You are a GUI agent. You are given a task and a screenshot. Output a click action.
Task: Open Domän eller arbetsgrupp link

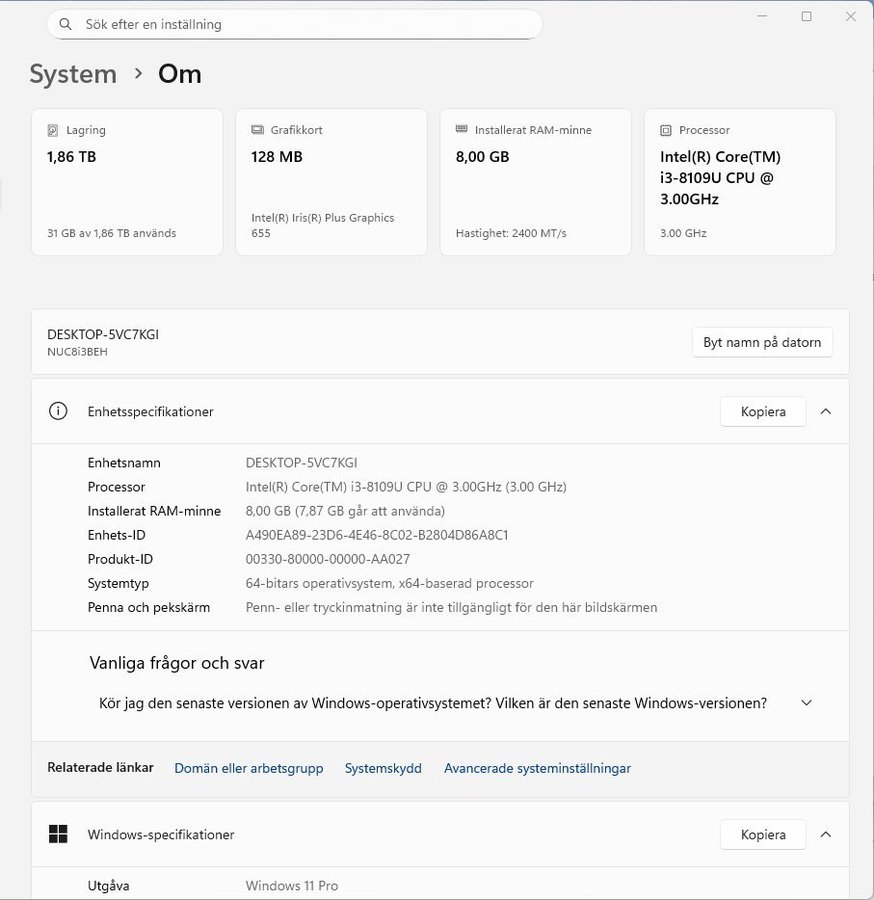[249, 768]
